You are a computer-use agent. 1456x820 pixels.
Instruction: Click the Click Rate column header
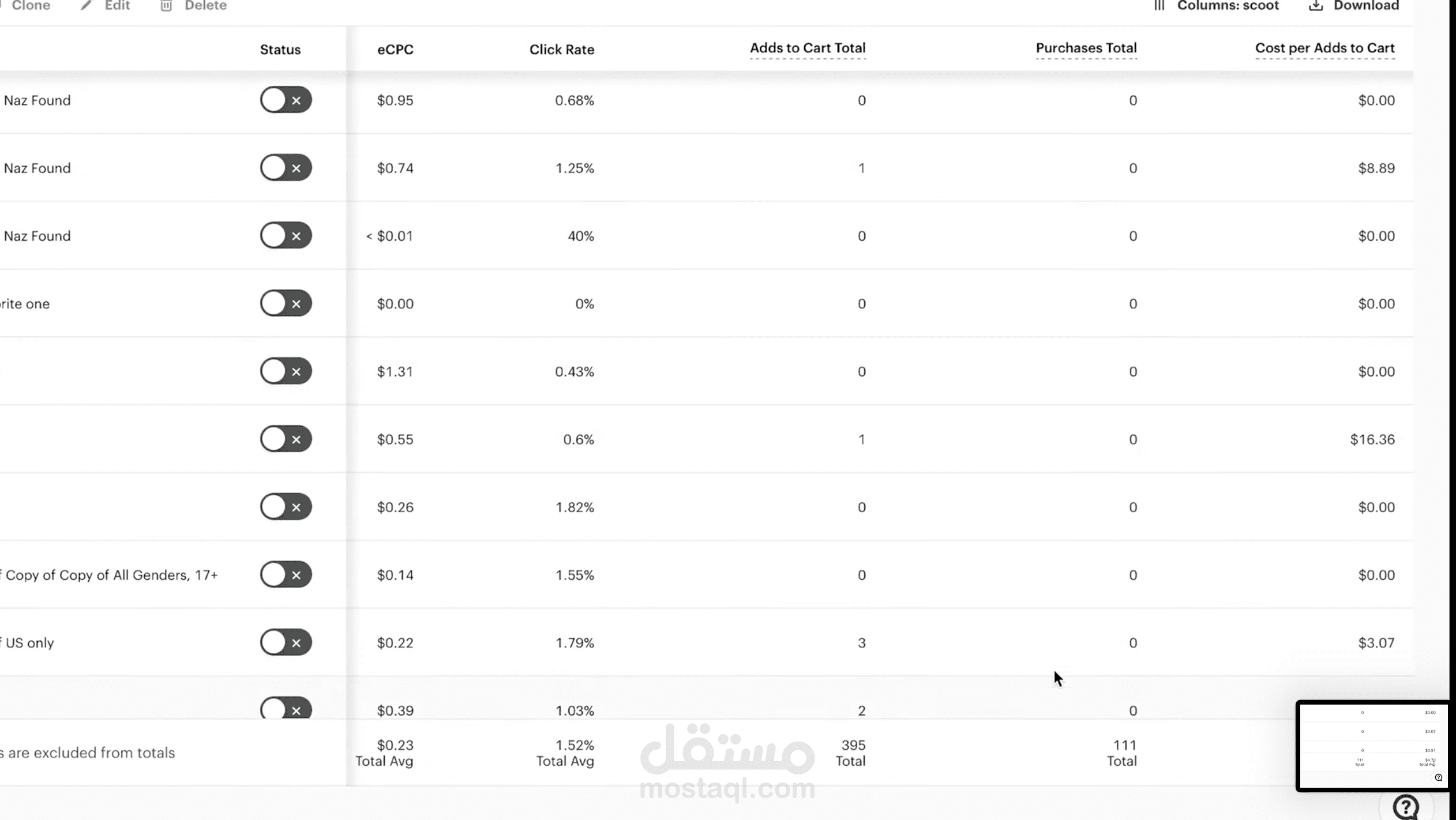click(562, 50)
